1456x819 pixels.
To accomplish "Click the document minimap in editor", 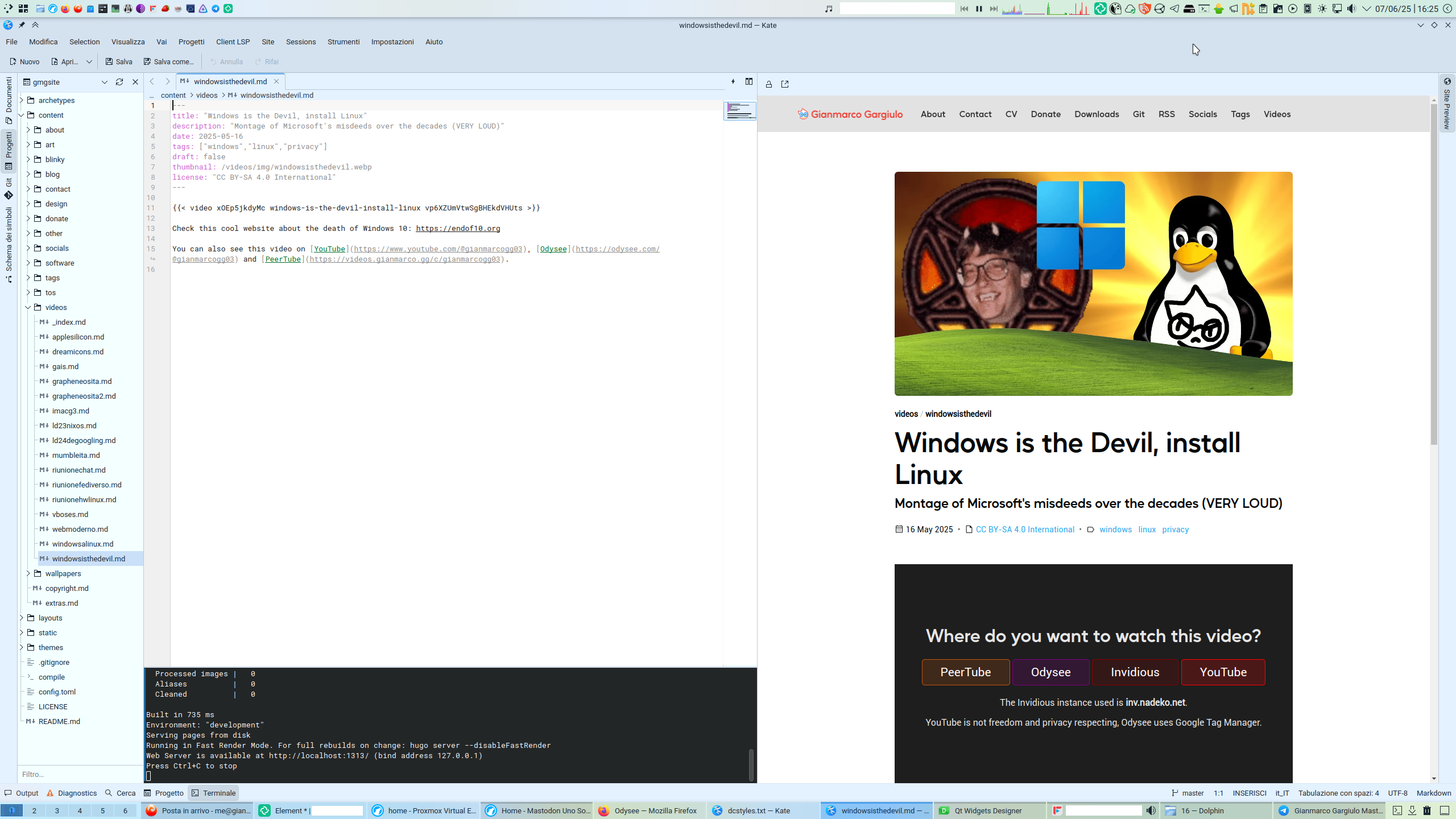I will pos(739,110).
